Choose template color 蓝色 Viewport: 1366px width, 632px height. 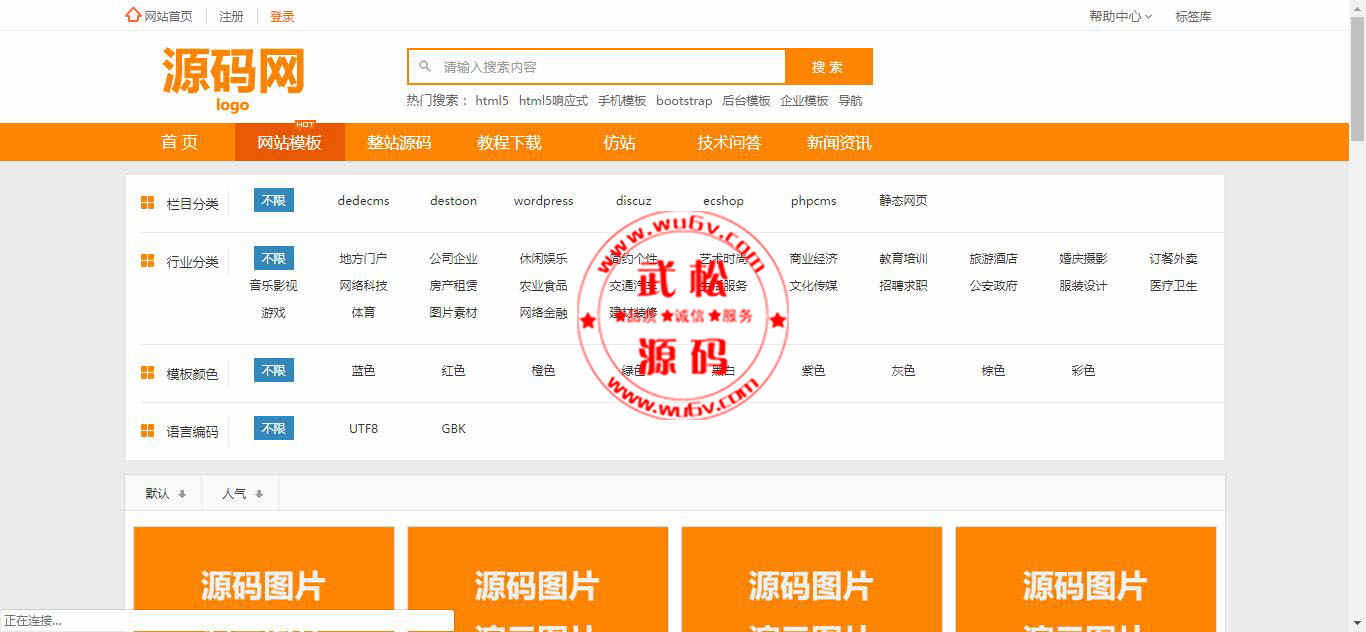(363, 371)
